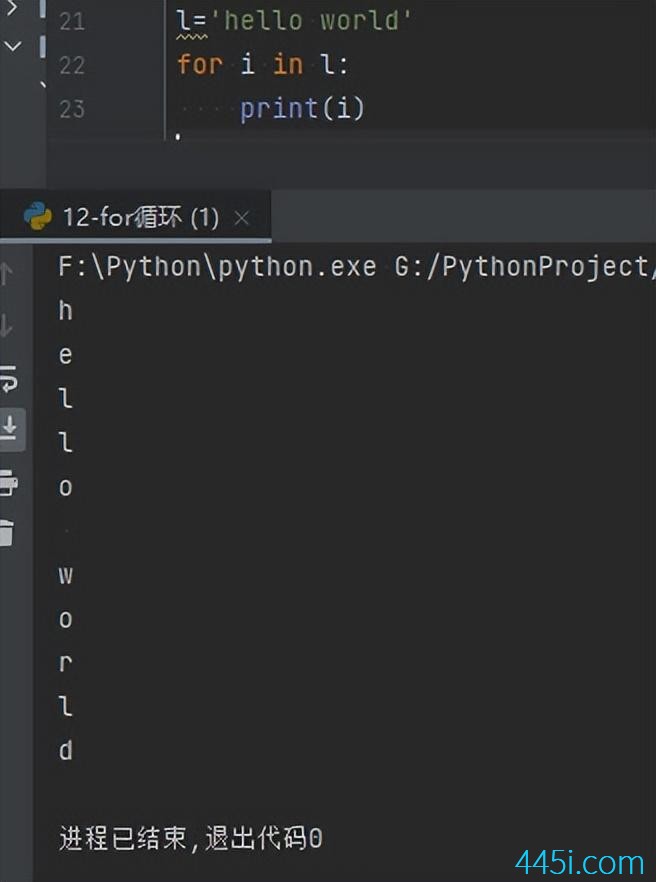
Task: Click the 445i.com watermark link
Action: pyautogui.click(x=579, y=862)
